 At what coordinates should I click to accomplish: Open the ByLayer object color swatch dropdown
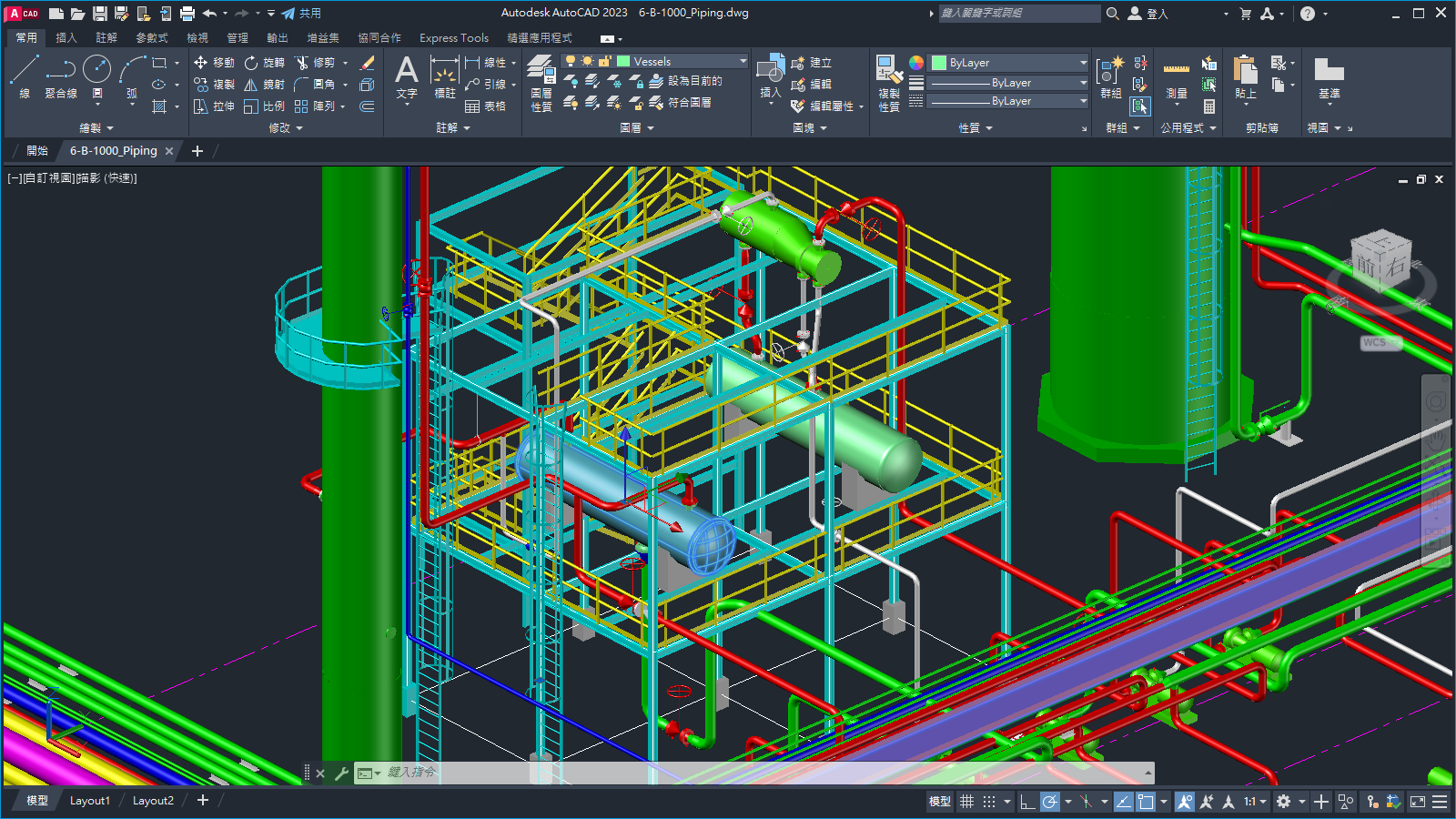tap(1008, 63)
